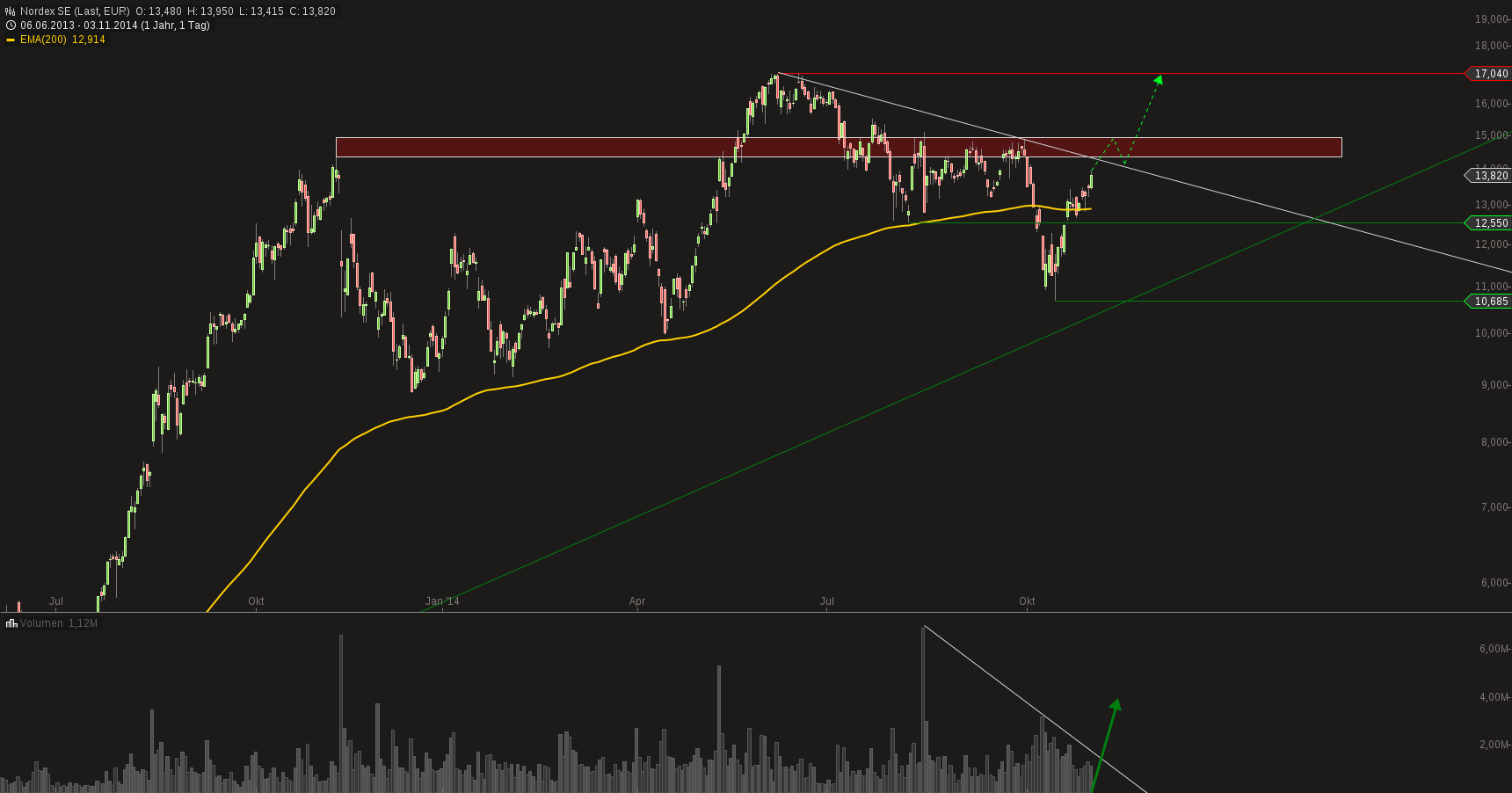Viewport: 1512px width, 793px height.
Task: Click the C: 13,820 close value
Action: pos(312,11)
